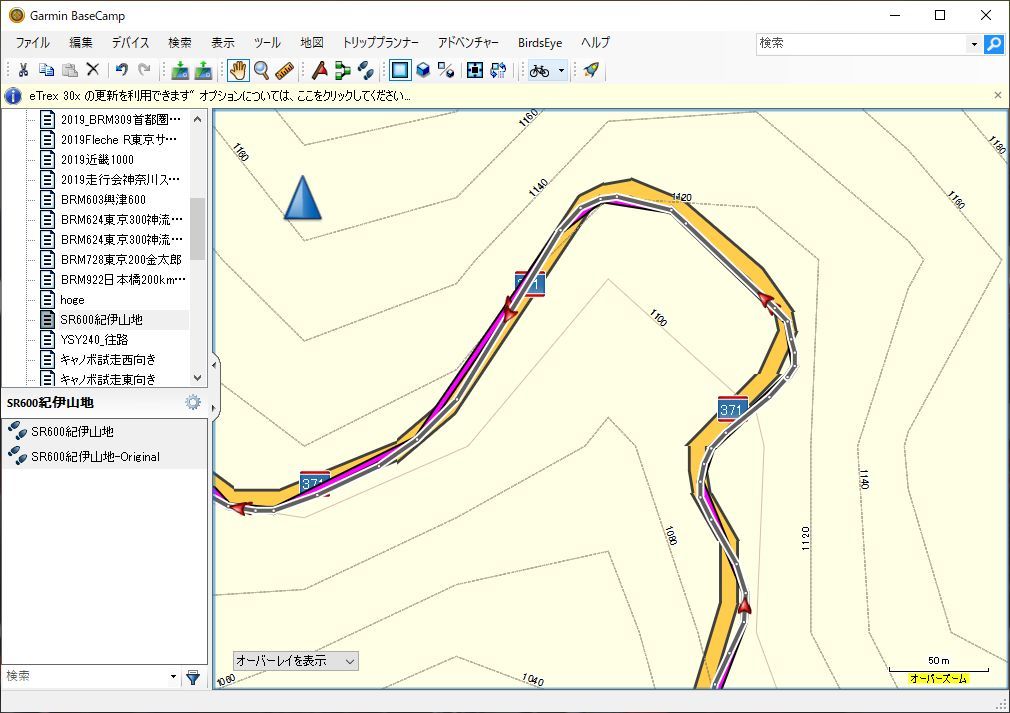The width and height of the screenshot is (1010, 713).
Task: Expand the top-right search box dropdown arrow
Action: point(974,44)
